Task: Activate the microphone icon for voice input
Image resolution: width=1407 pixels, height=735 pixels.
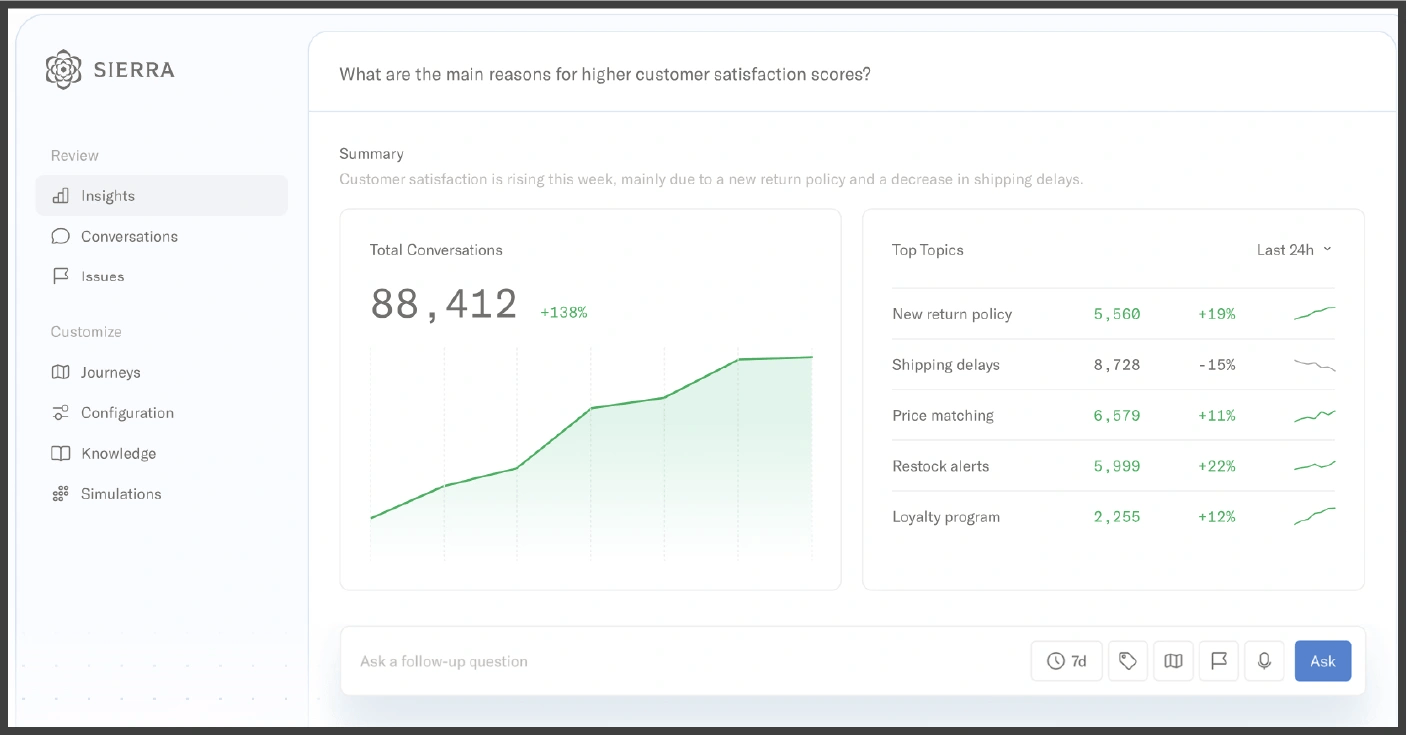Action: click(1264, 661)
